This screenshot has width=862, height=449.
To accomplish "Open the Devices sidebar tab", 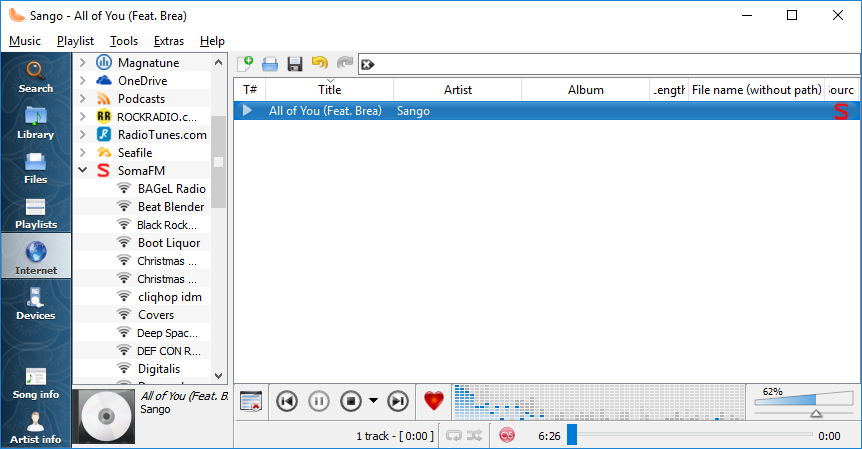I will click(x=36, y=302).
